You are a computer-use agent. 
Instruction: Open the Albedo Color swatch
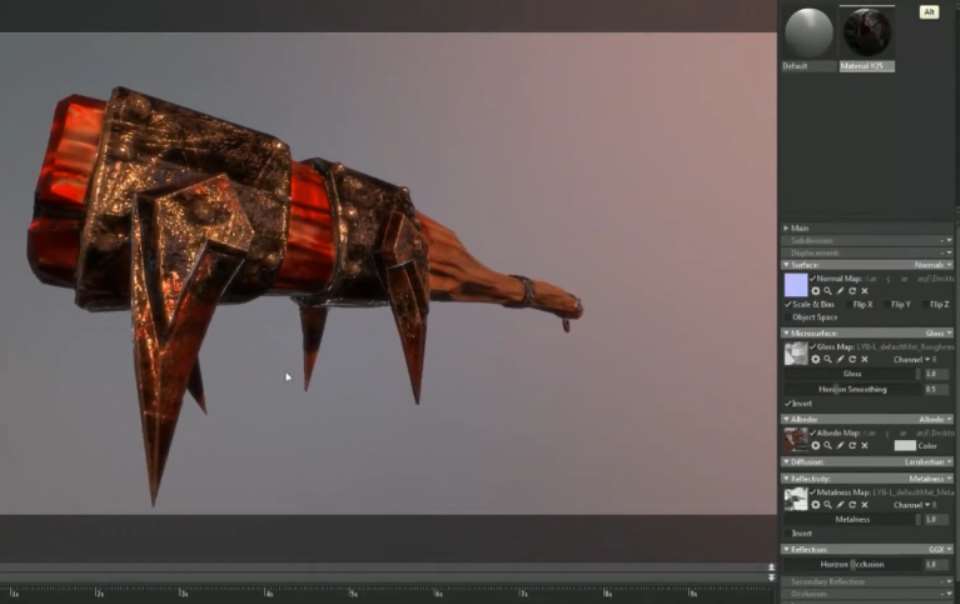click(x=905, y=446)
